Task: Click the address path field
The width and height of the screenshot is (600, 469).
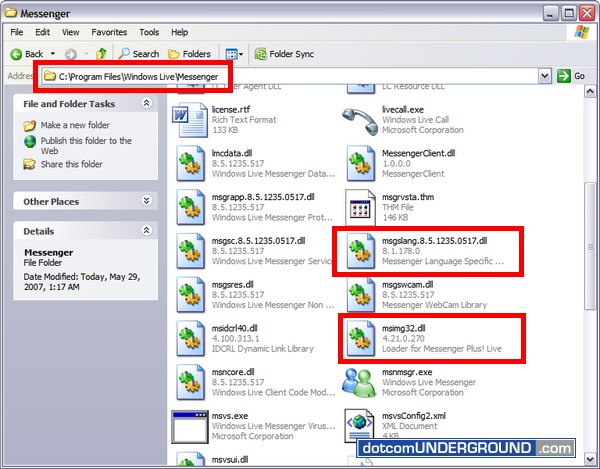Action: [x=289, y=76]
